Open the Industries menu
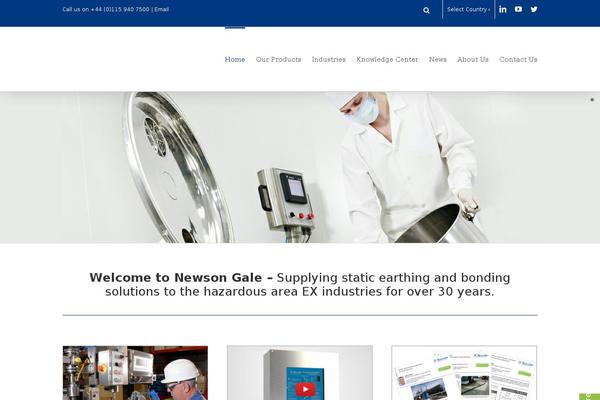Viewport: 600px width, 400px height. 329,59
